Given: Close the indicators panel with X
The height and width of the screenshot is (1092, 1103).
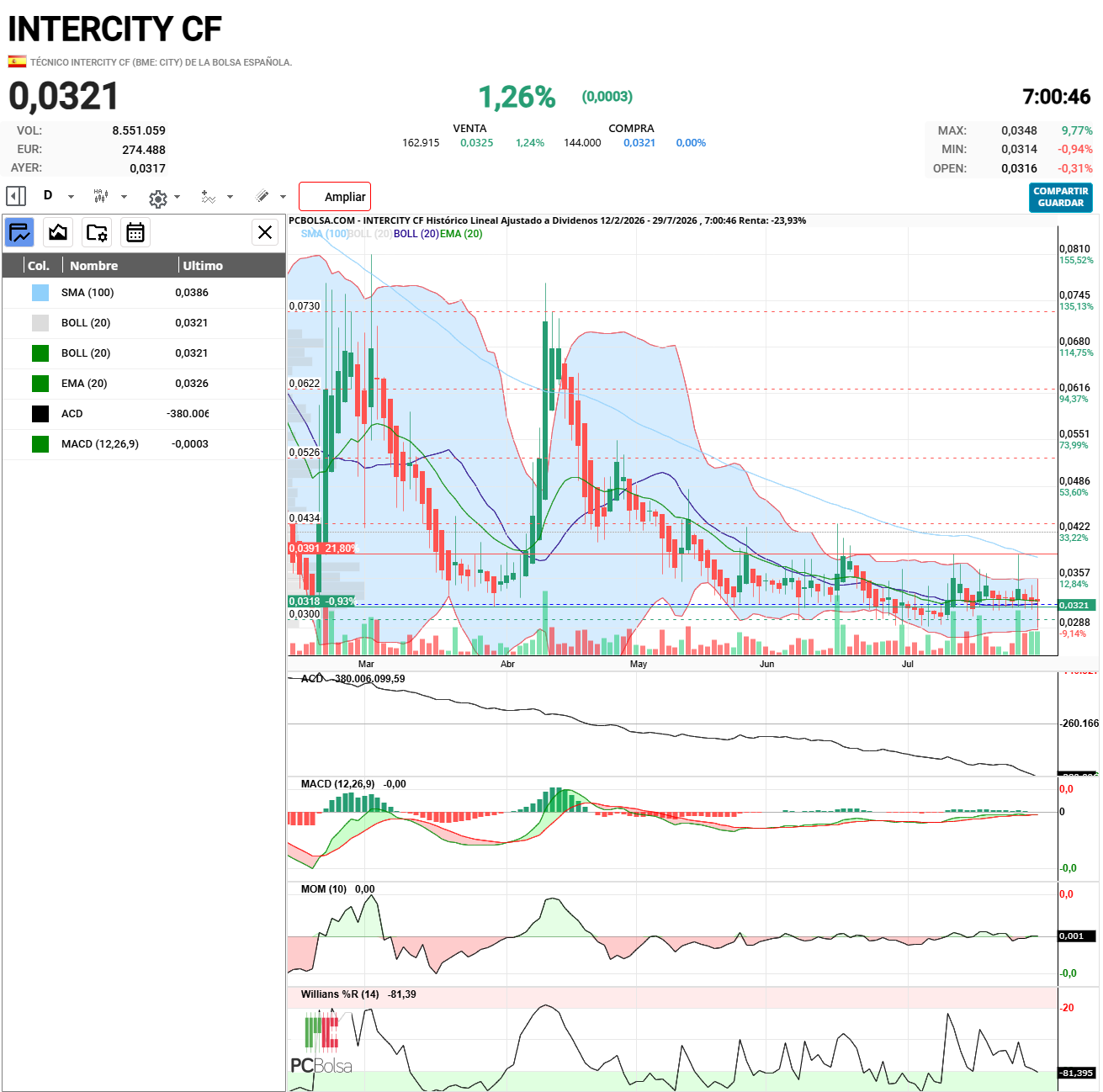Looking at the screenshot, I should pos(265,232).
